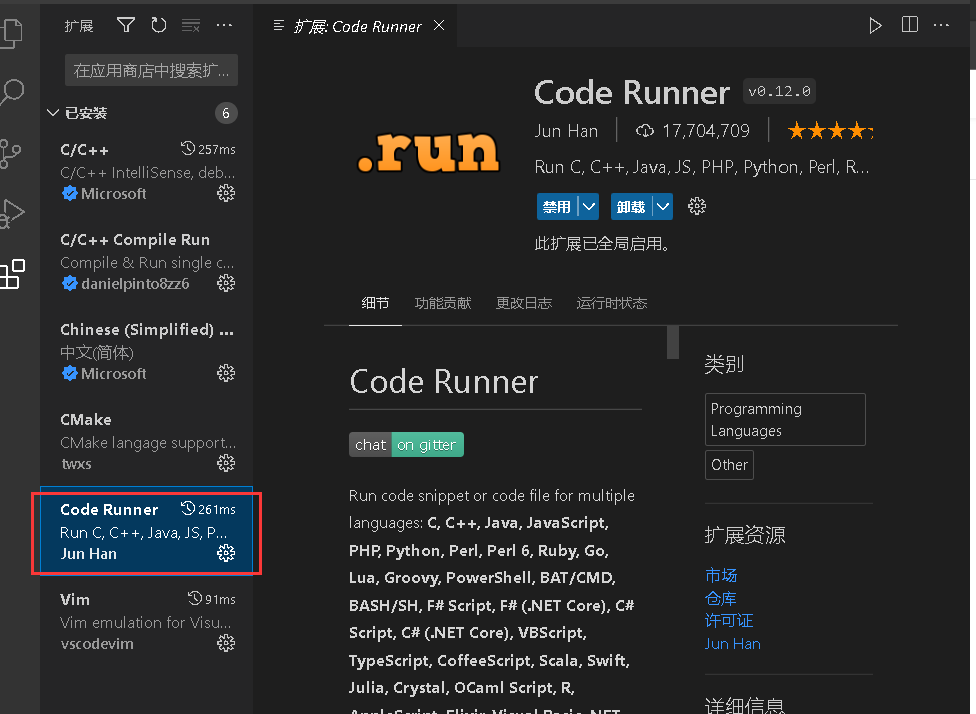
Task: Open manage gear for Vim extension
Action: (225, 643)
